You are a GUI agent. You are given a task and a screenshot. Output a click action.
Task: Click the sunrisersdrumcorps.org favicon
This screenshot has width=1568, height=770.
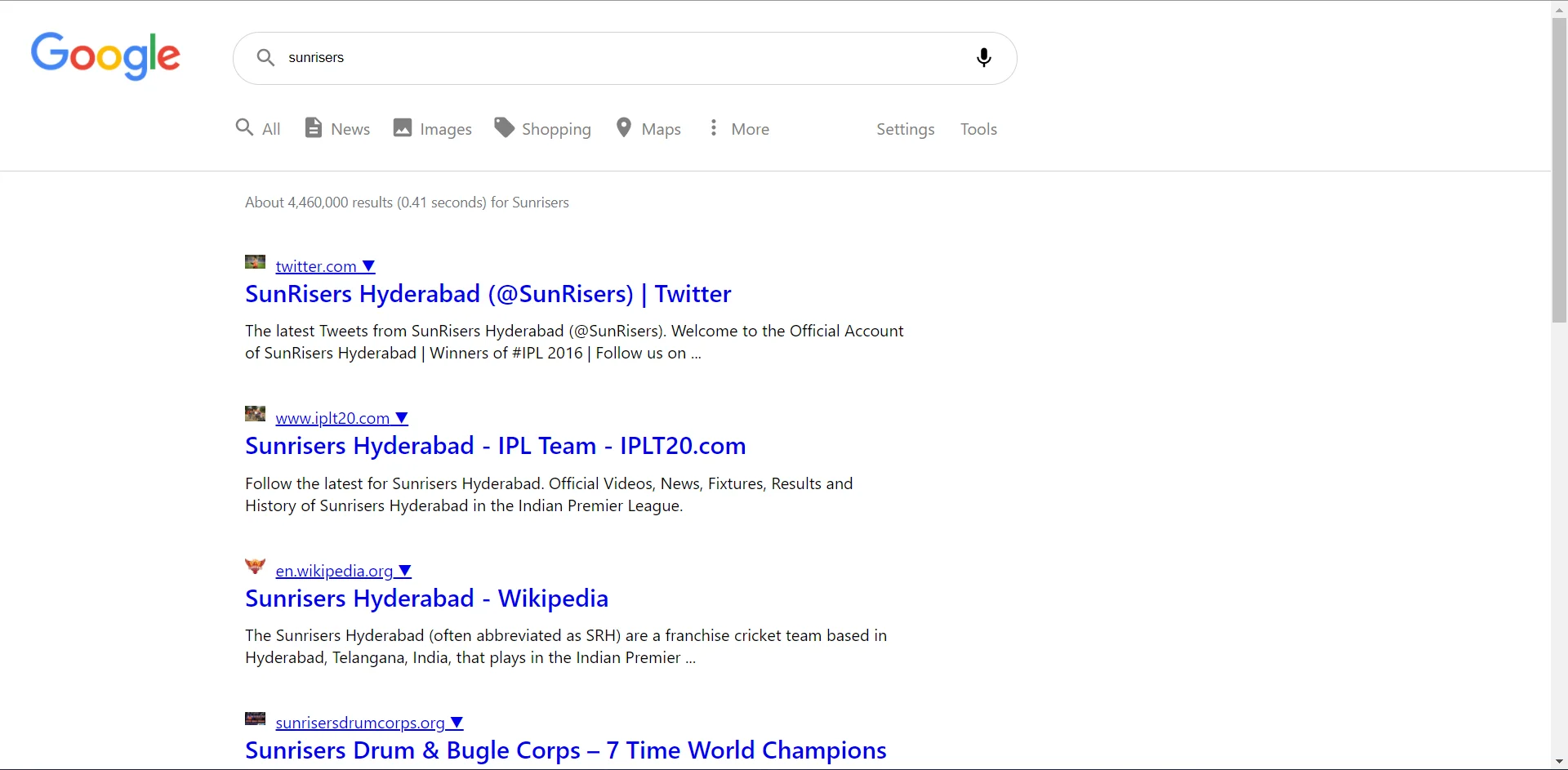pos(255,719)
